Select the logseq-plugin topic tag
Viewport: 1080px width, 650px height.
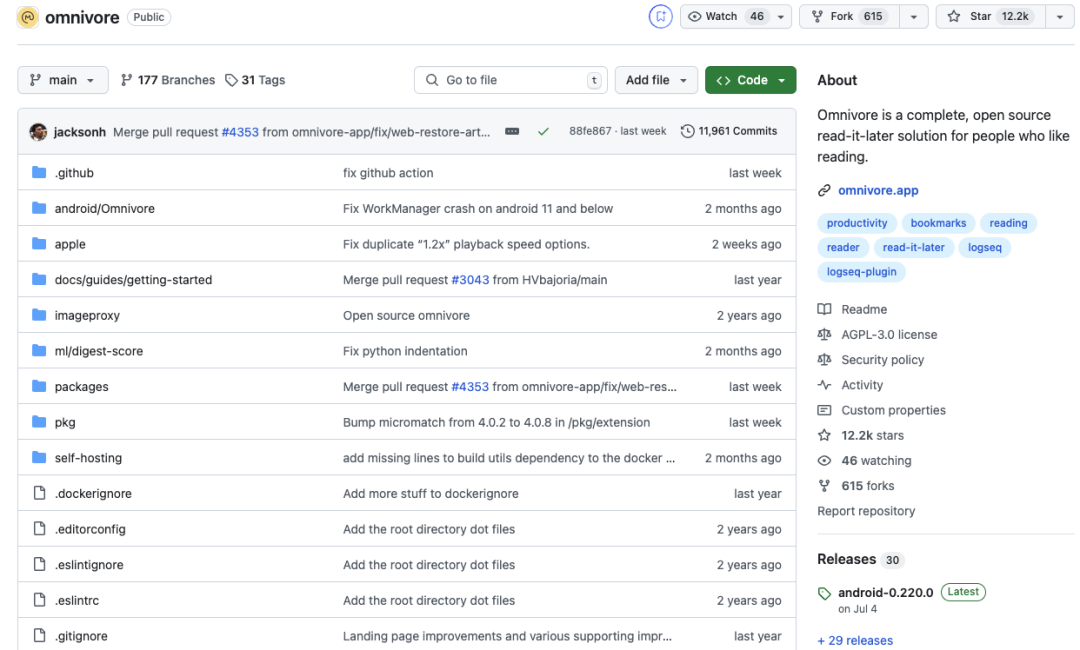coord(862,271)
